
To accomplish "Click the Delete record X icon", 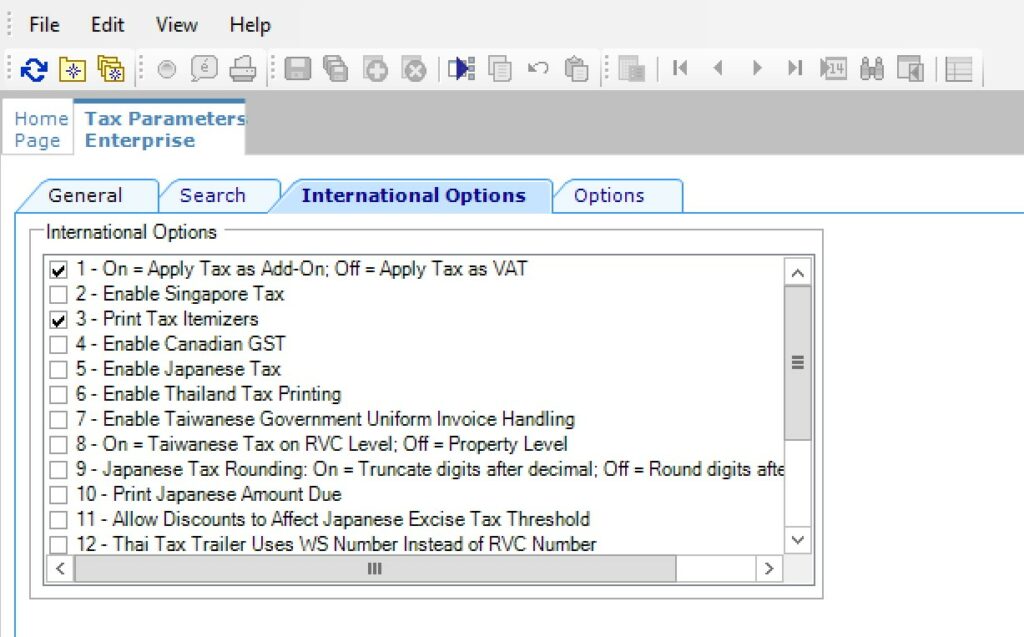I will 414,69.
